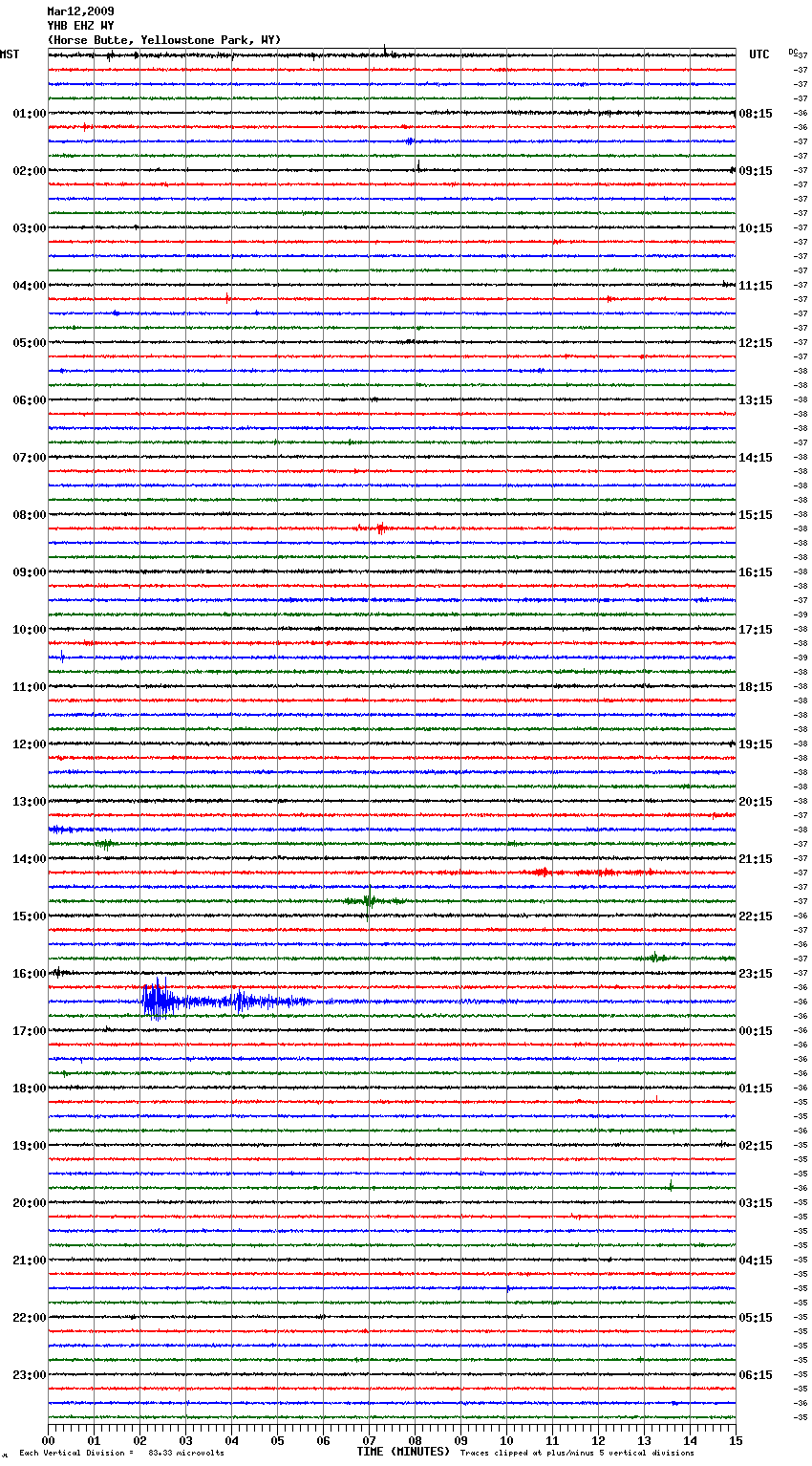Select the 17:00 MST row label
This screenshot has height=1466, width=812.
click(x=30, y=1031)
